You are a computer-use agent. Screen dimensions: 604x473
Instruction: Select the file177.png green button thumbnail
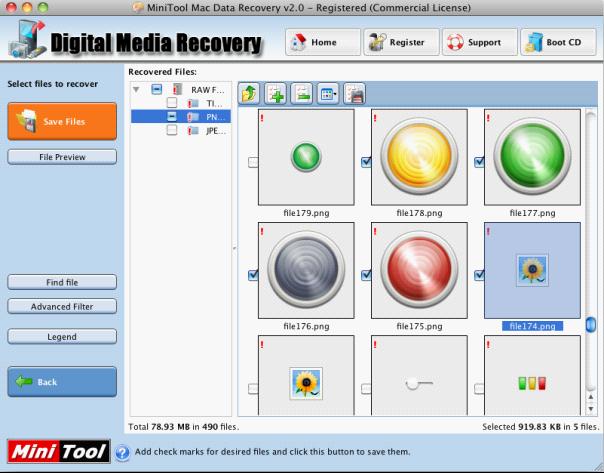pos(532,157)
